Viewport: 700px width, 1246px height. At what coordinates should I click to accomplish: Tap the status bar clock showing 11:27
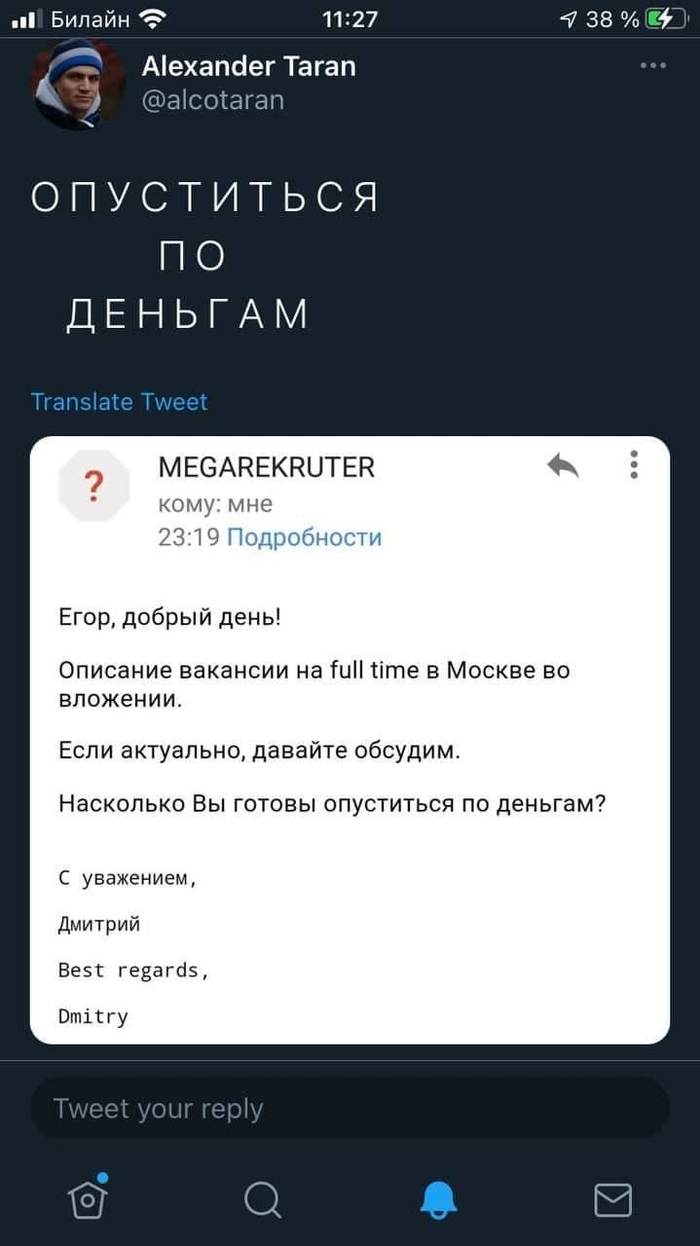tap(351, 18)
